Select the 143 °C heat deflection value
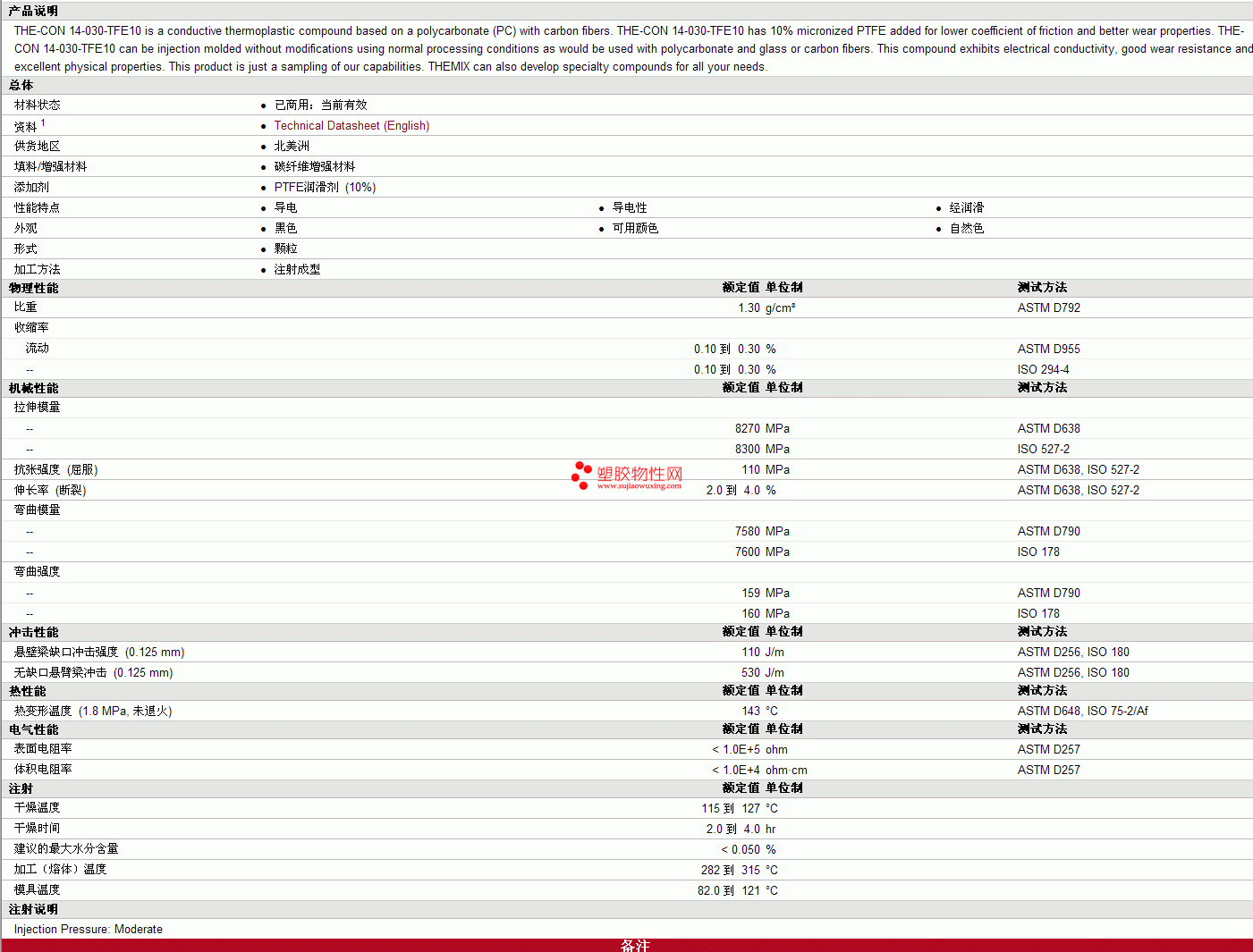Viewport: 1253px width, 952px height. click(759, 712)
